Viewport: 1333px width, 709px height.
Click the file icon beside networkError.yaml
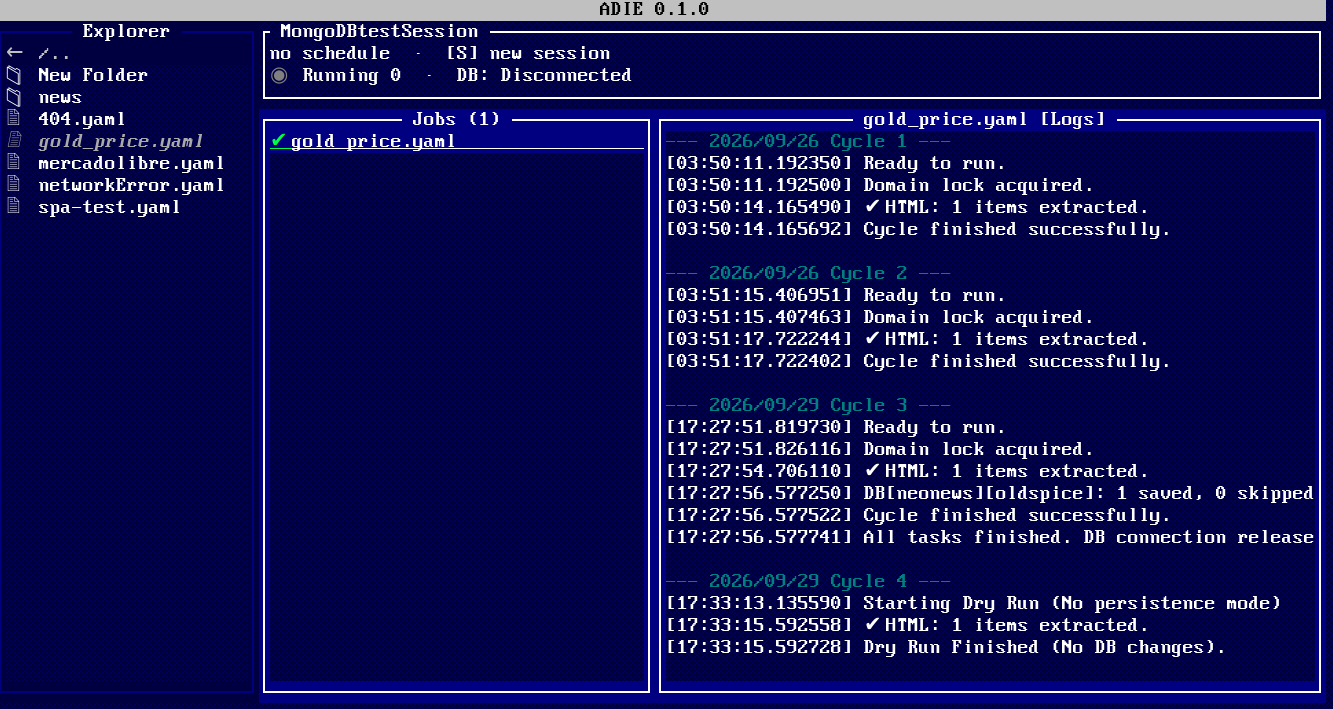tap(14, 185)
